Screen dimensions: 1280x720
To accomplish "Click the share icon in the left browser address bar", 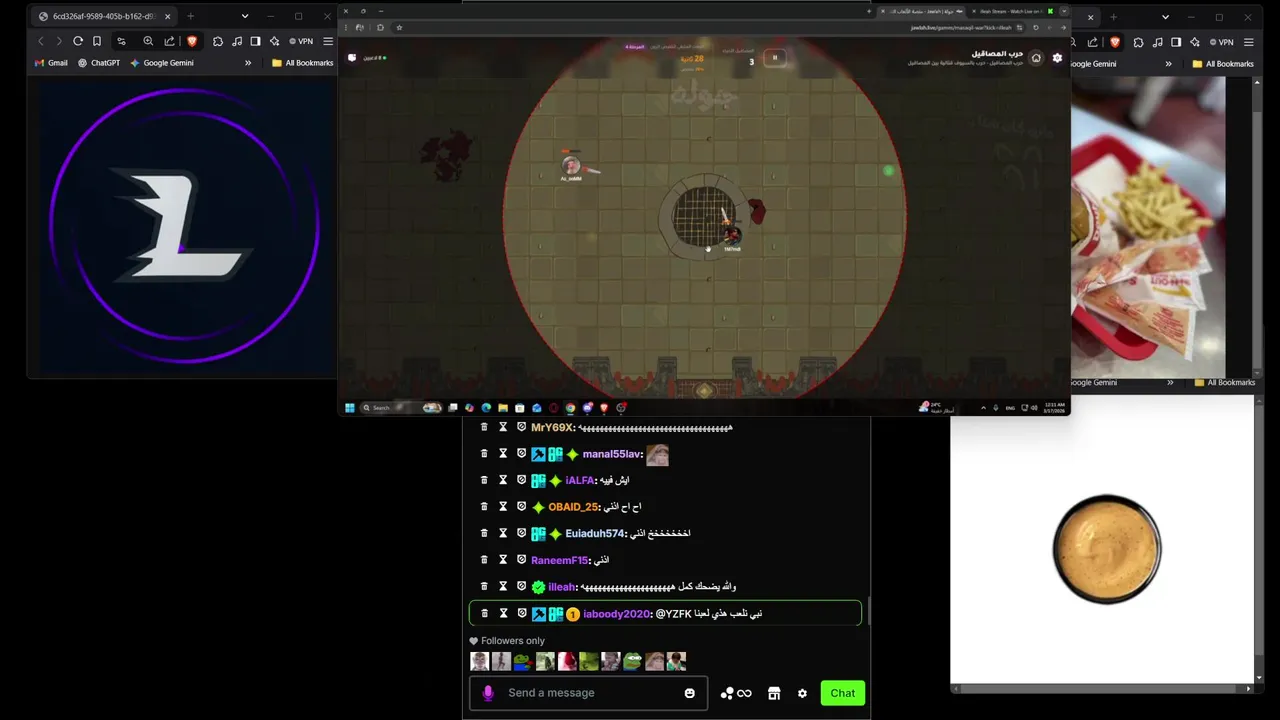I will pos(169,41).
